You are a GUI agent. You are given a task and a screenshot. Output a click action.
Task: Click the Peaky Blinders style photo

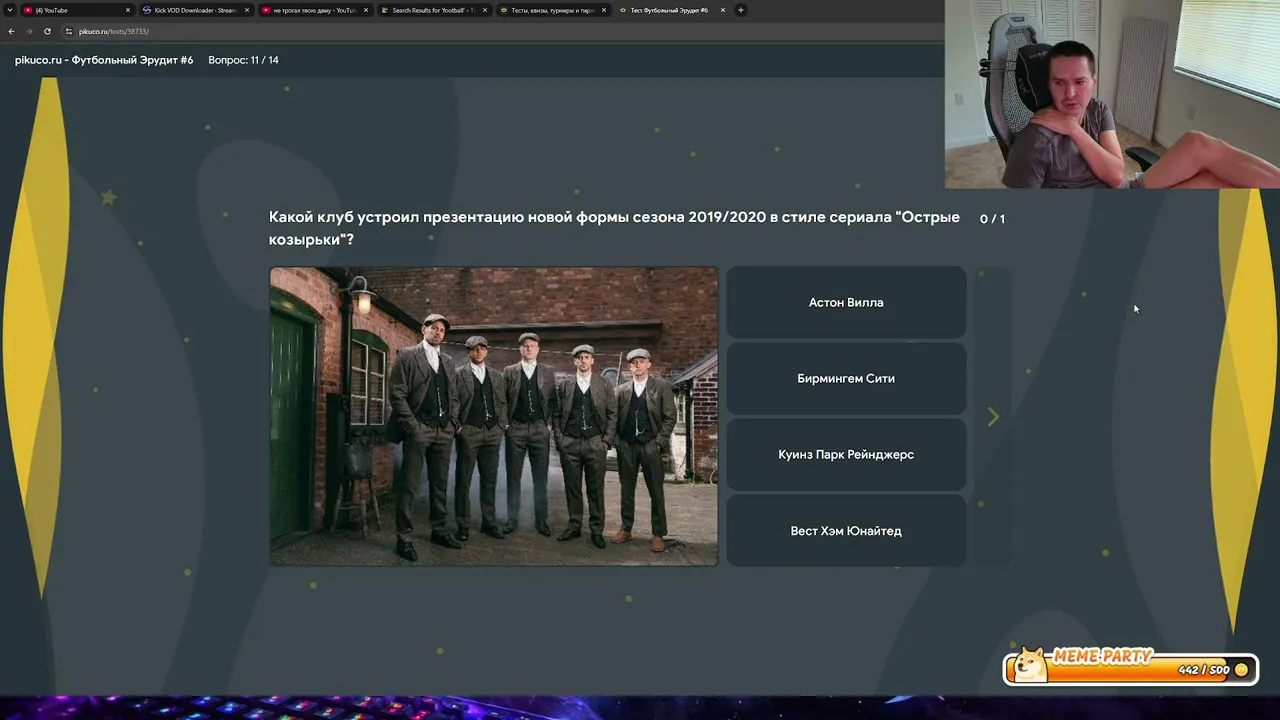click(494, 416)
